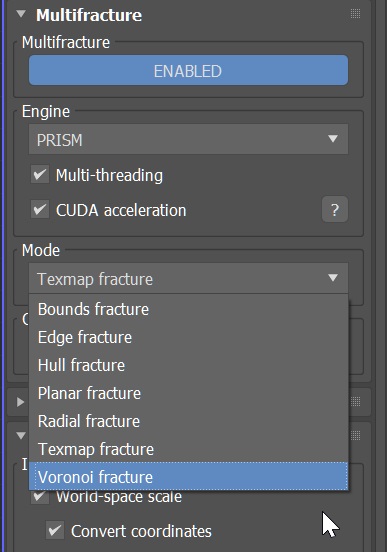
Task: Close the Texmap fracture mode dropdown arrow
Action: (333, 278)
